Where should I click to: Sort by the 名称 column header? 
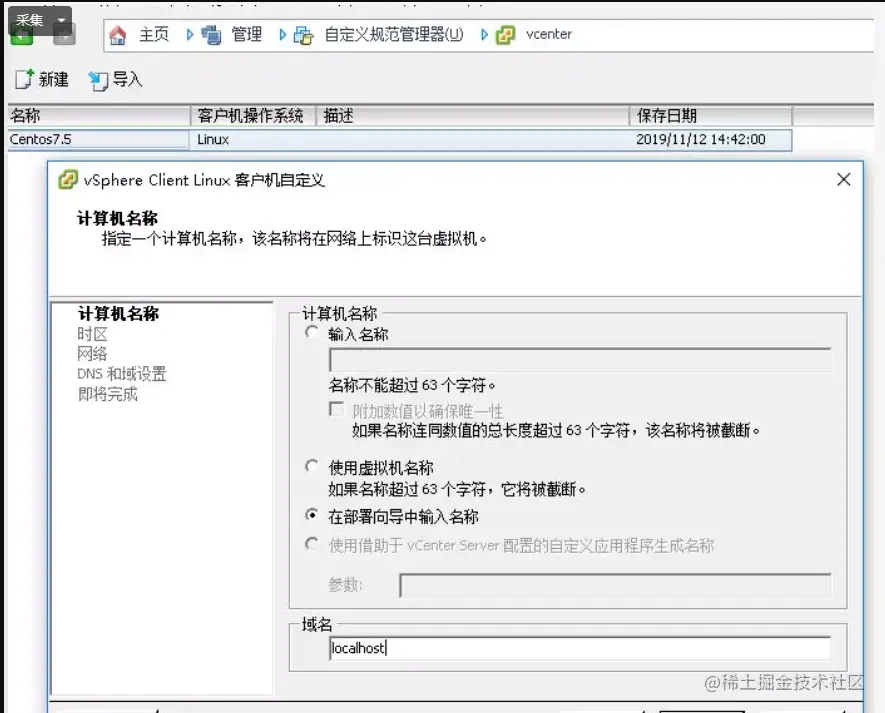click(x=98, y=116)
